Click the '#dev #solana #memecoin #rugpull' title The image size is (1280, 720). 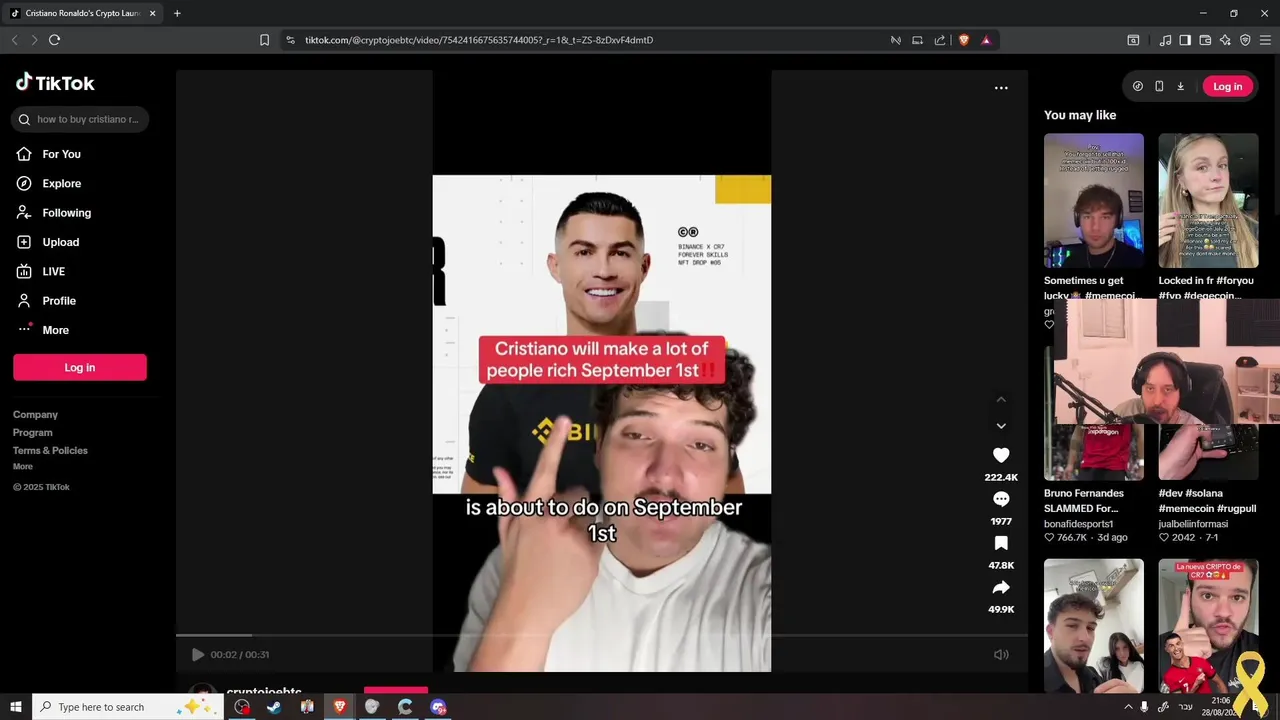click(x=1207, y=501)
